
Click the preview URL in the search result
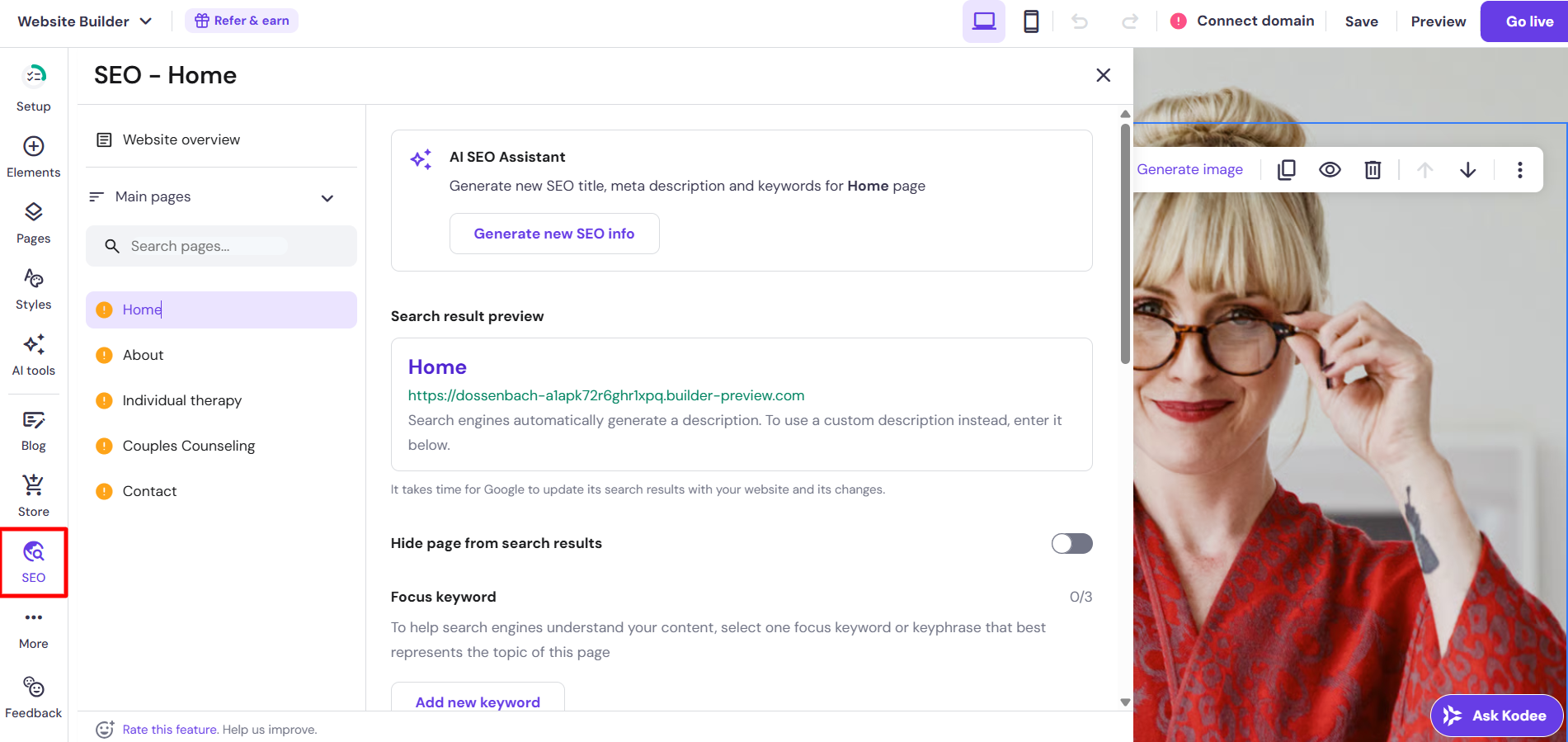click(606, 395)
